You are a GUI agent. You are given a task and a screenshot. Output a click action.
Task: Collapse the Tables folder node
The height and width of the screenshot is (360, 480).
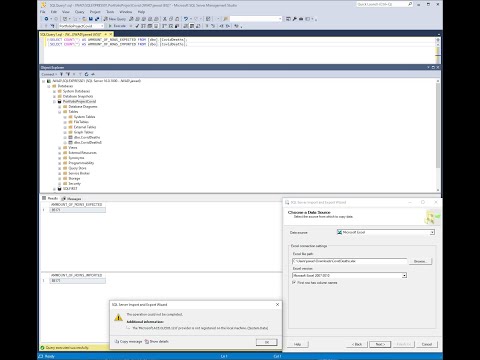click(x=60, y=112)
